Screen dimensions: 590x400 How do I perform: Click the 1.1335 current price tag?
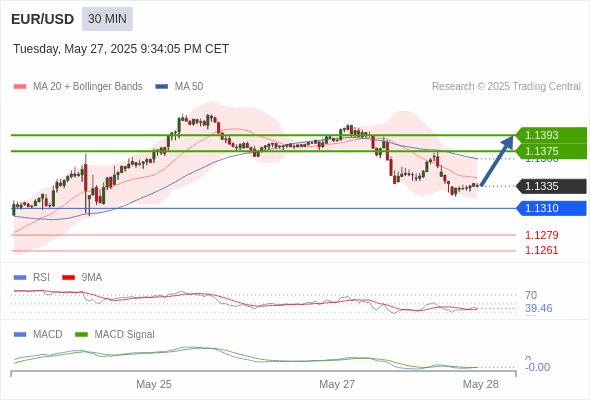(x=551, y=186)
